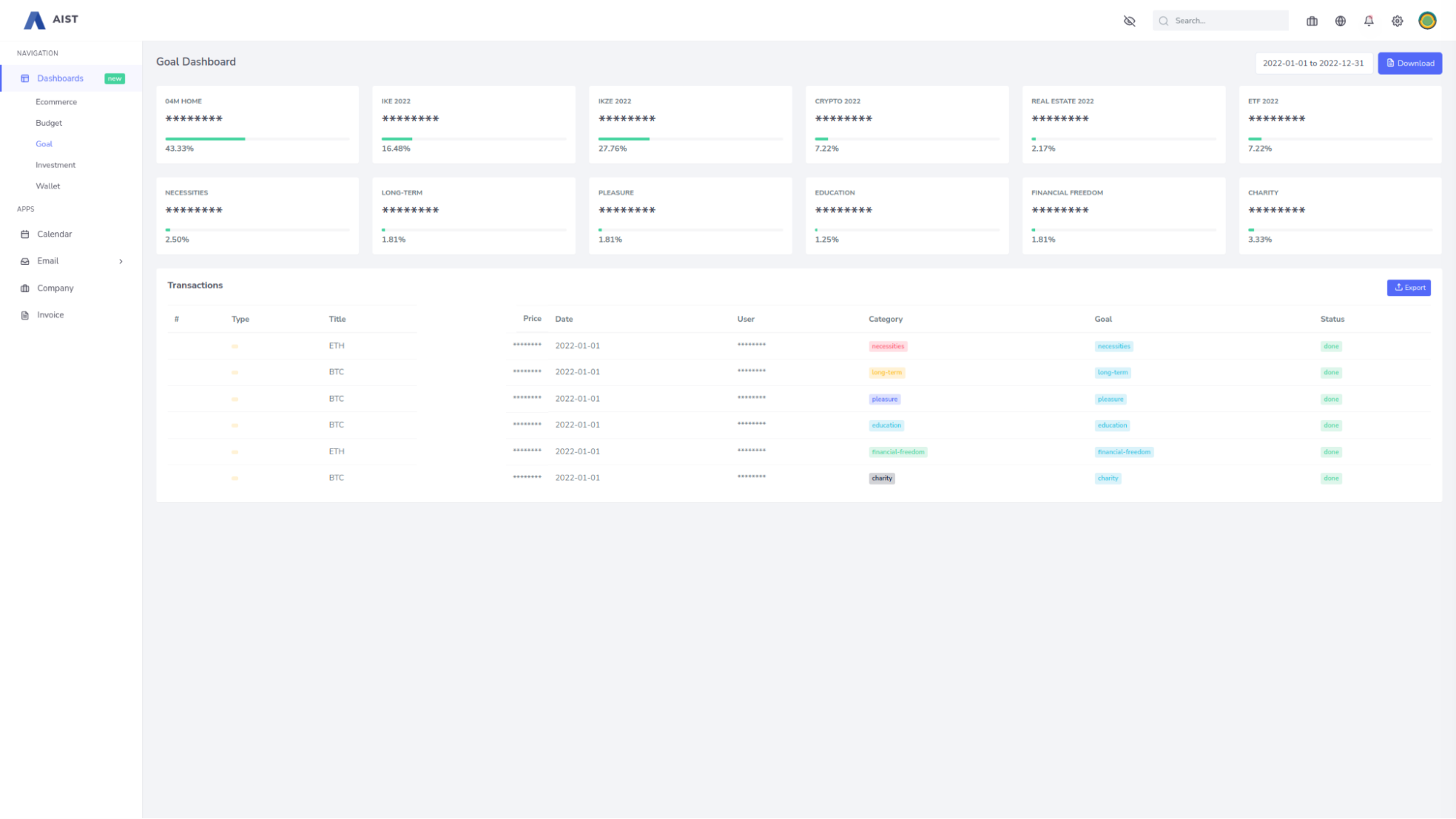Click the REAL ESTATE 2022 card title
Viewport: 1456px width, 819px height.
coord(1063,101)
